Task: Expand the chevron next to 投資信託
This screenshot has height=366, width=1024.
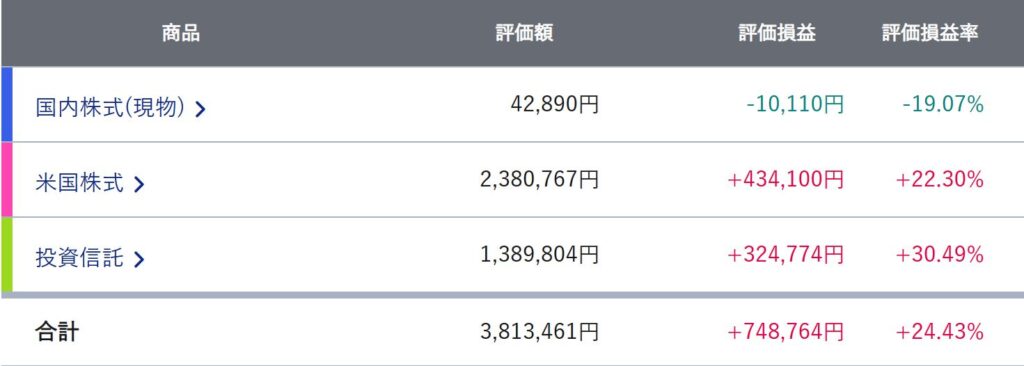Action: pyautogui.click(x=138, y=259)
